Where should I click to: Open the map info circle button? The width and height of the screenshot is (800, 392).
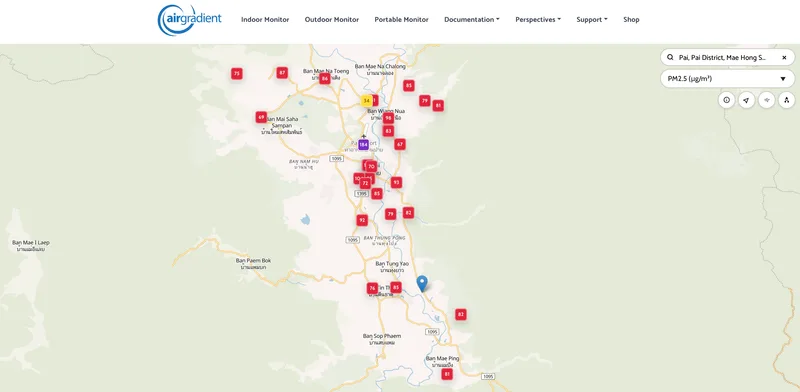coord(727,100)
